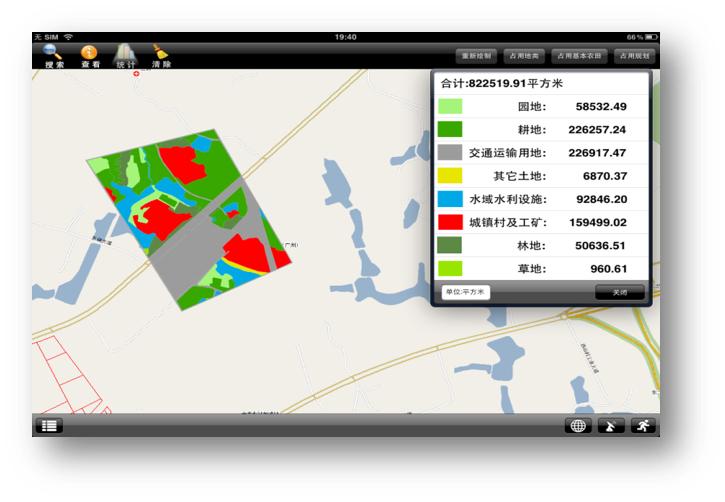Screen dimensions: 725x502
Task: Tap the Clear (清除) broom icon
Action: 160,55
